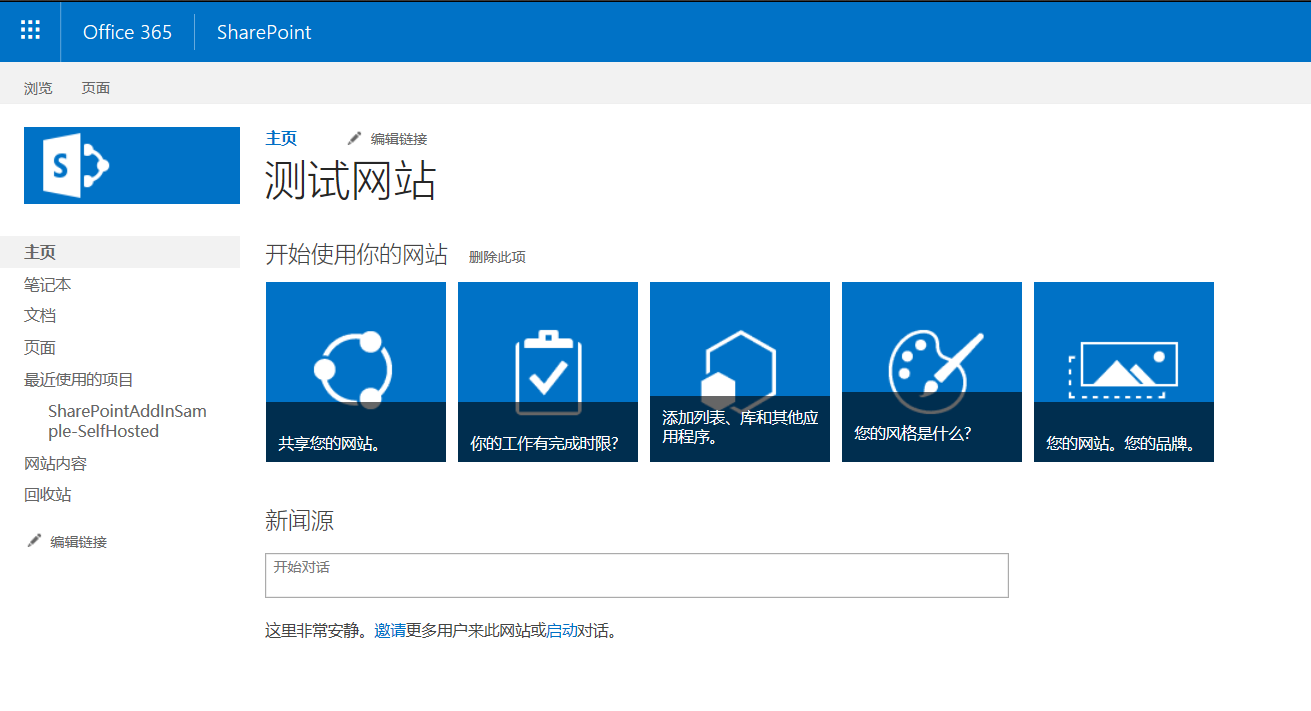Click the 开始对话 newsfeed input box

636,575
